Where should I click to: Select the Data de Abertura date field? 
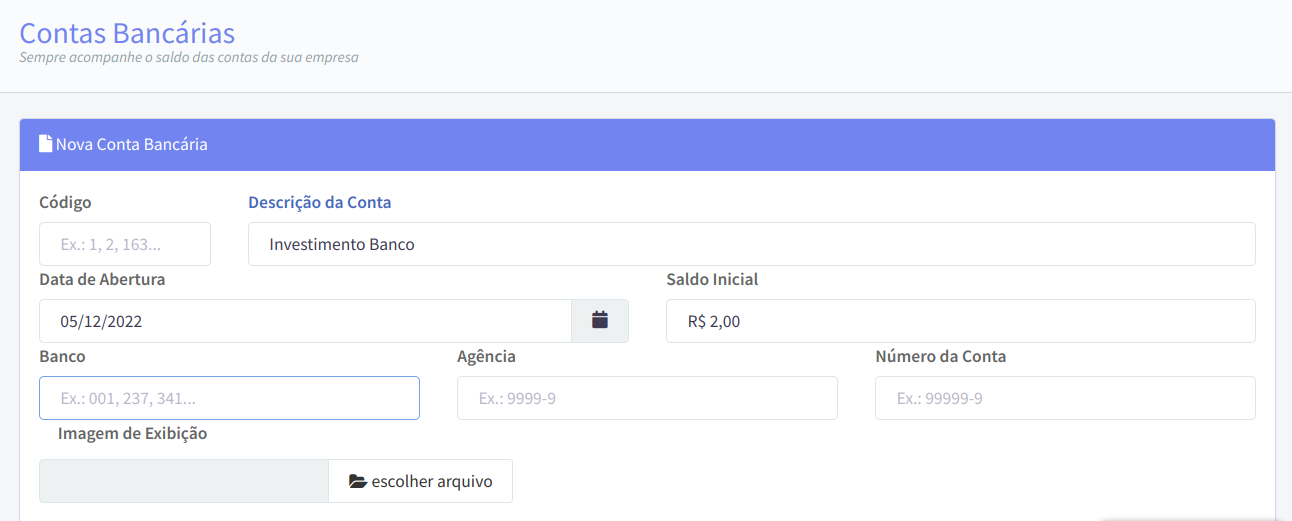[305, 321]
